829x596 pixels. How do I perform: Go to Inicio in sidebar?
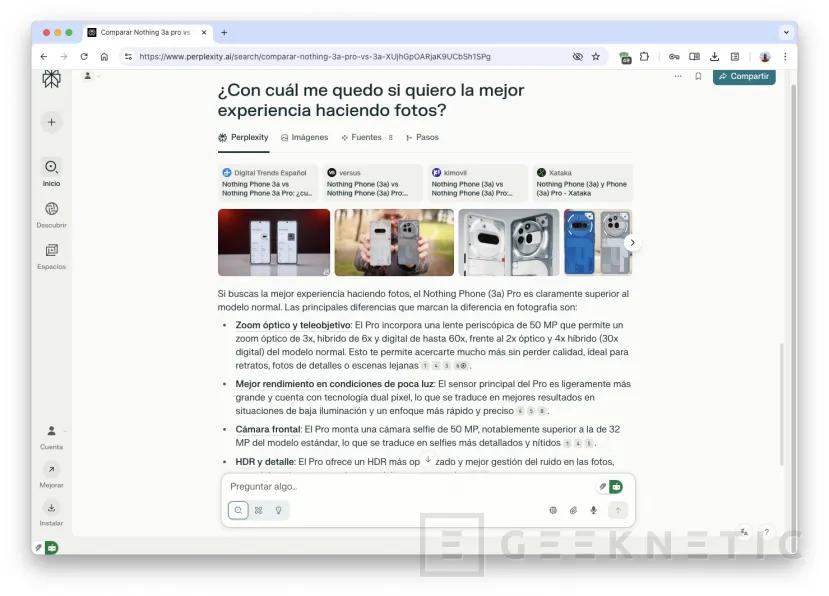[x=51, y=172]
